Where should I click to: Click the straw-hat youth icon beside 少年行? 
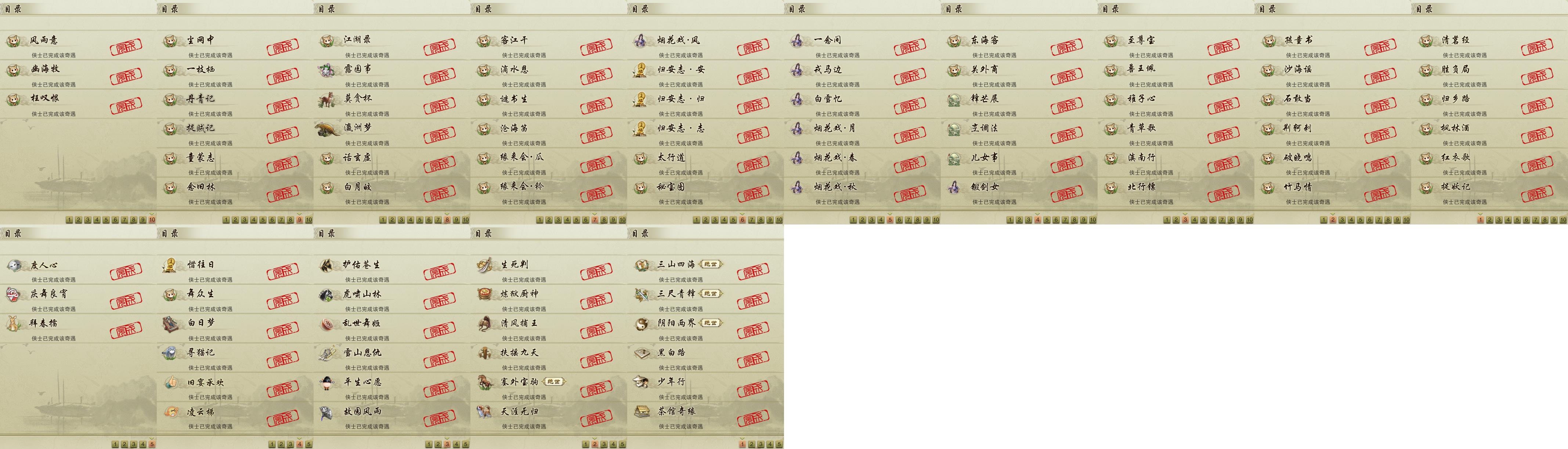642,382
